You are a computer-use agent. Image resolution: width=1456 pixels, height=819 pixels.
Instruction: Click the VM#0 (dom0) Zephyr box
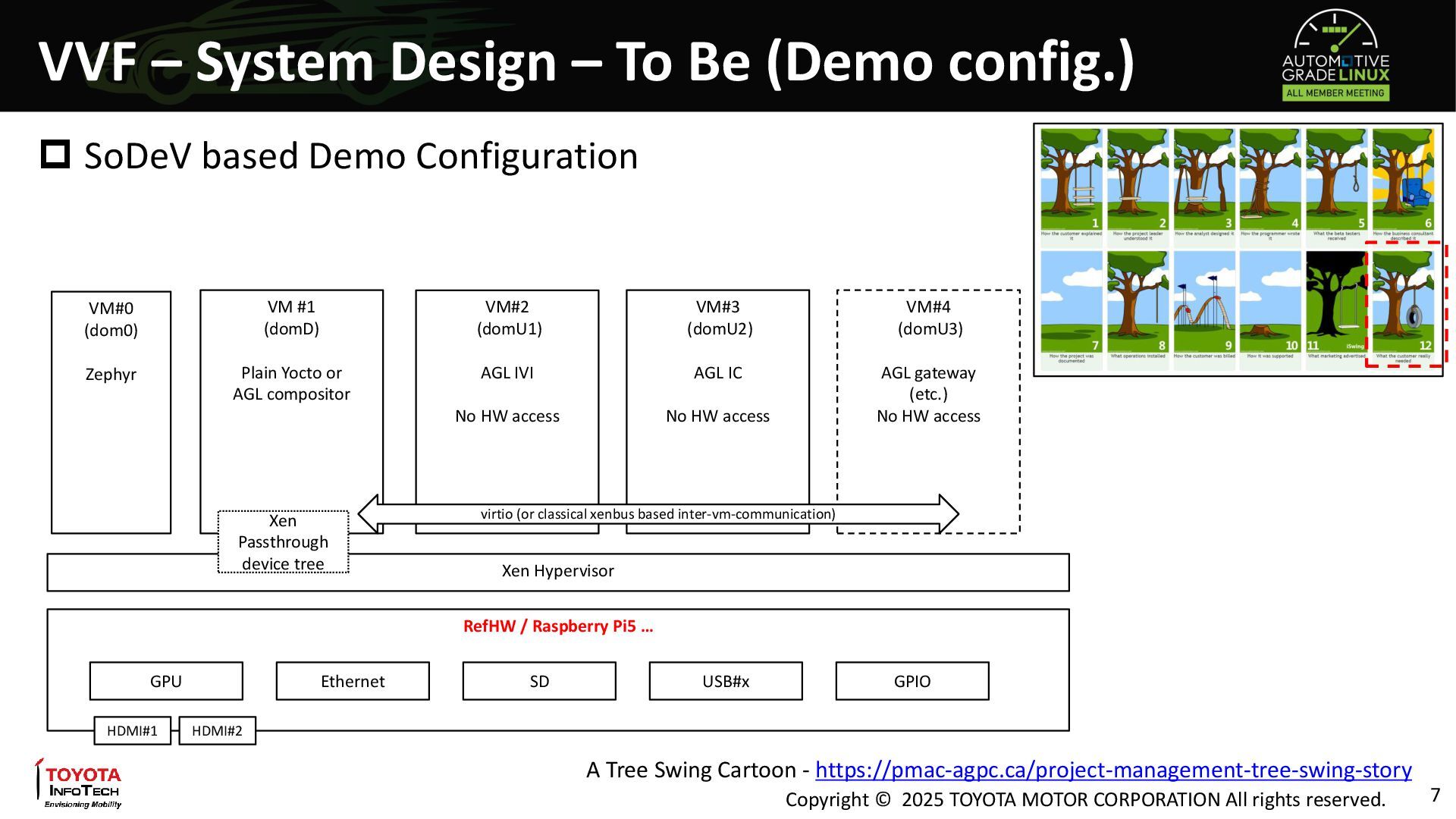(111, 412)
